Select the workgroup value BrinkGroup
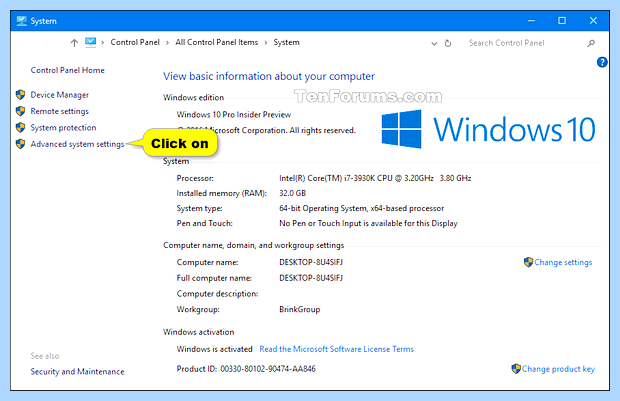 (300, 310)
